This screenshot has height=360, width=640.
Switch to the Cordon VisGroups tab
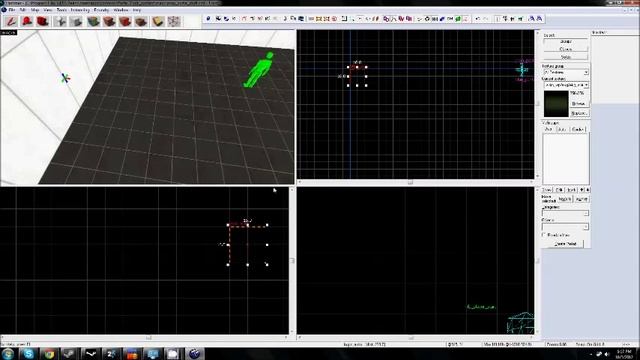578,129
